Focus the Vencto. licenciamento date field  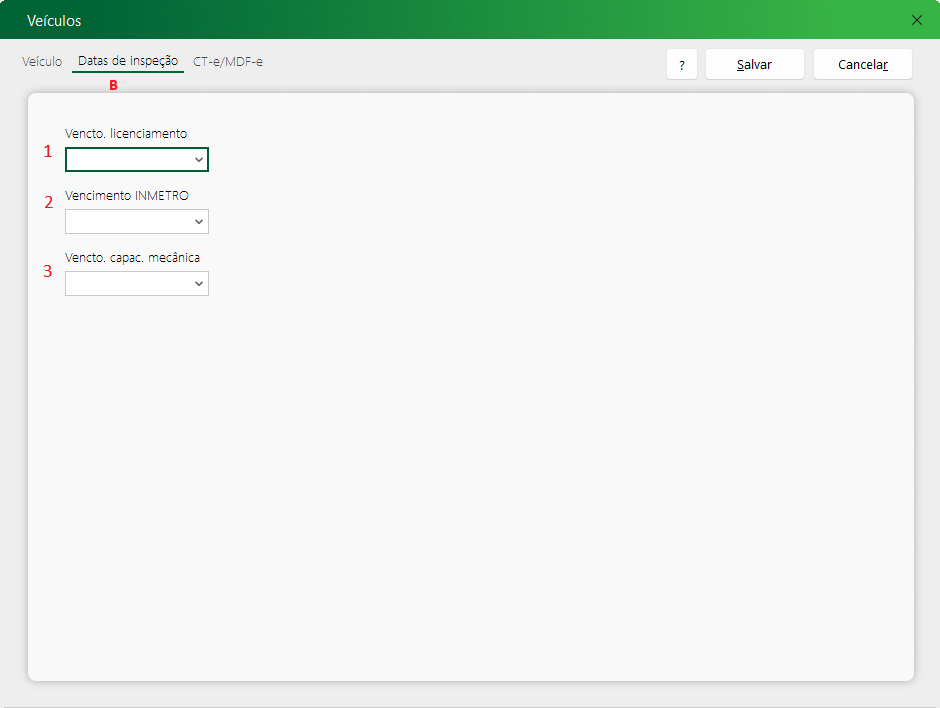coord(137,159)
